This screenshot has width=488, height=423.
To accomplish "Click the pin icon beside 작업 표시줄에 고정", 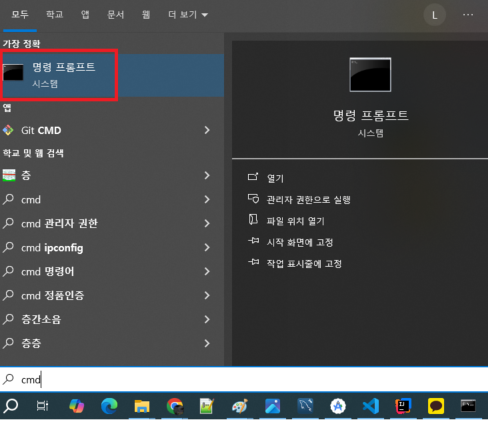I will click(254, 263).
